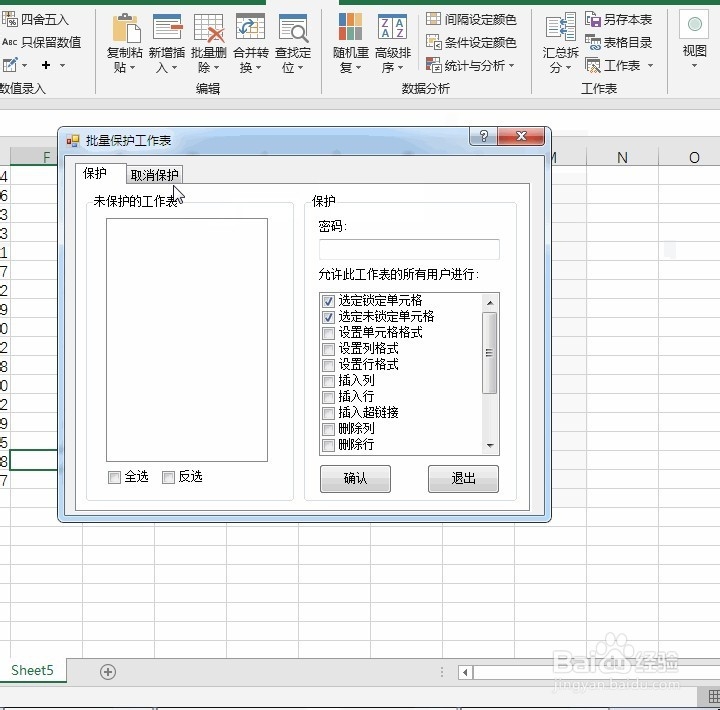
Task: Select column N header
Action: pyautogui.click(x=622, y=158)
